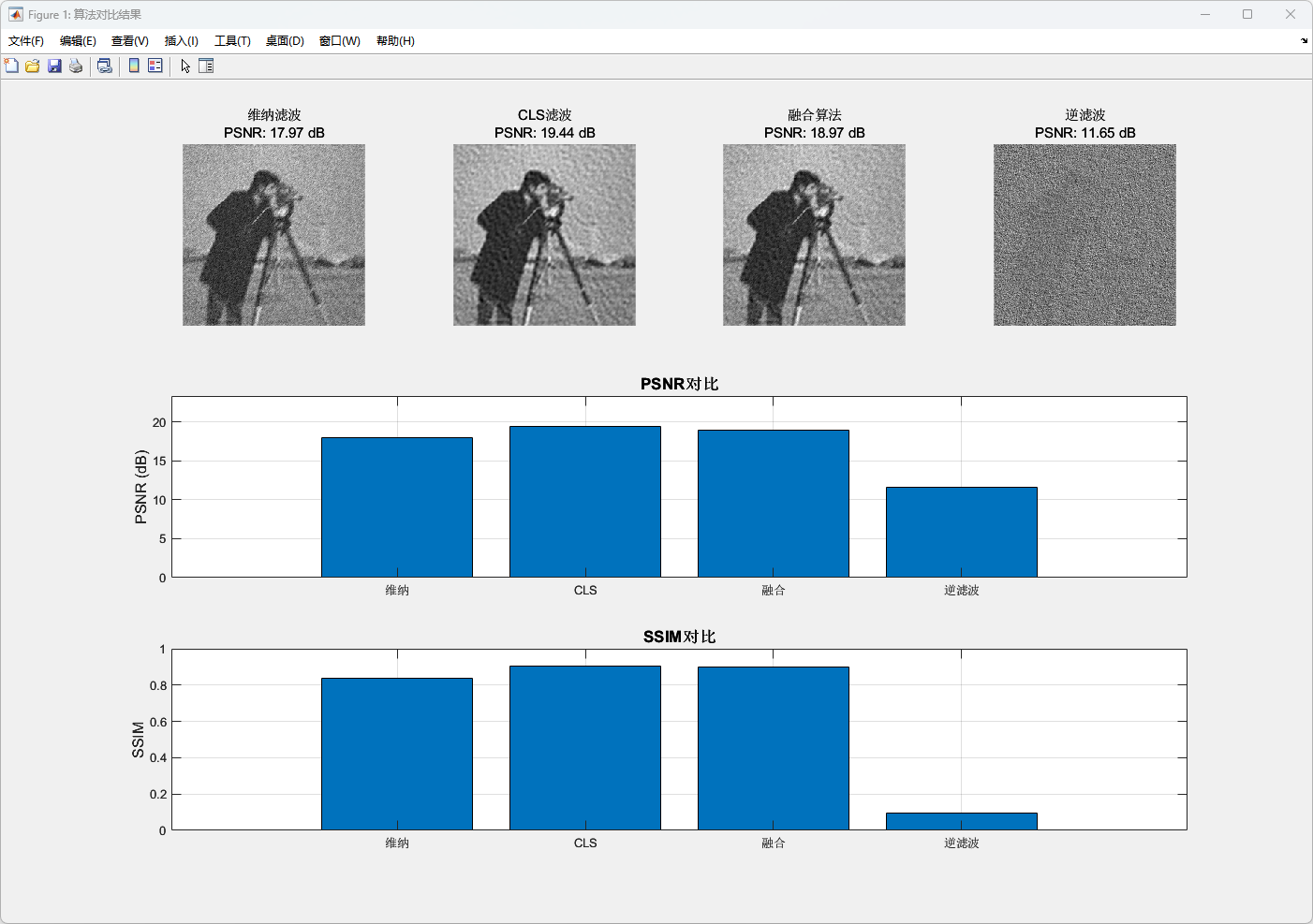The height and width of the screenshot is (924, 1313).
Task: Select the 逆滤波 bar in the SSIM对比 chart
Action: 961,821
